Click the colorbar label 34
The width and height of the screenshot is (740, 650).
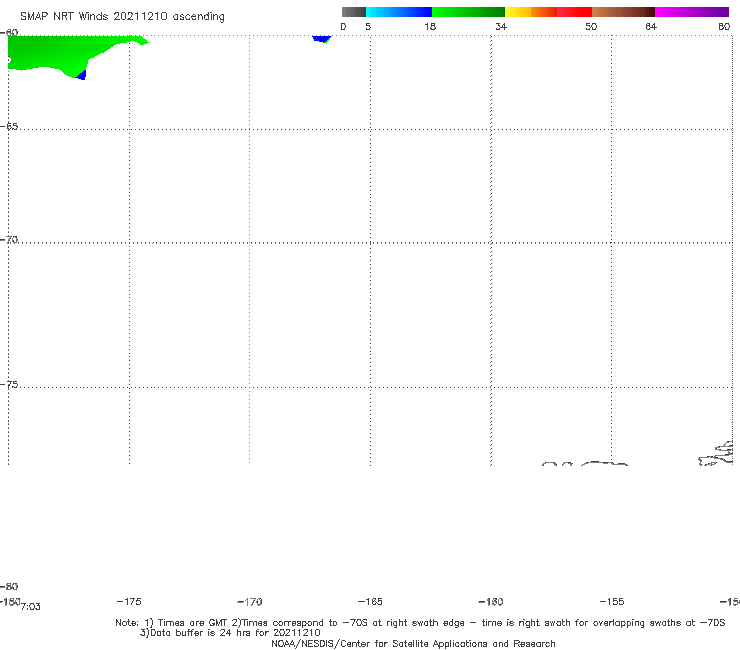pyautogui.click(x=501, y=26)
